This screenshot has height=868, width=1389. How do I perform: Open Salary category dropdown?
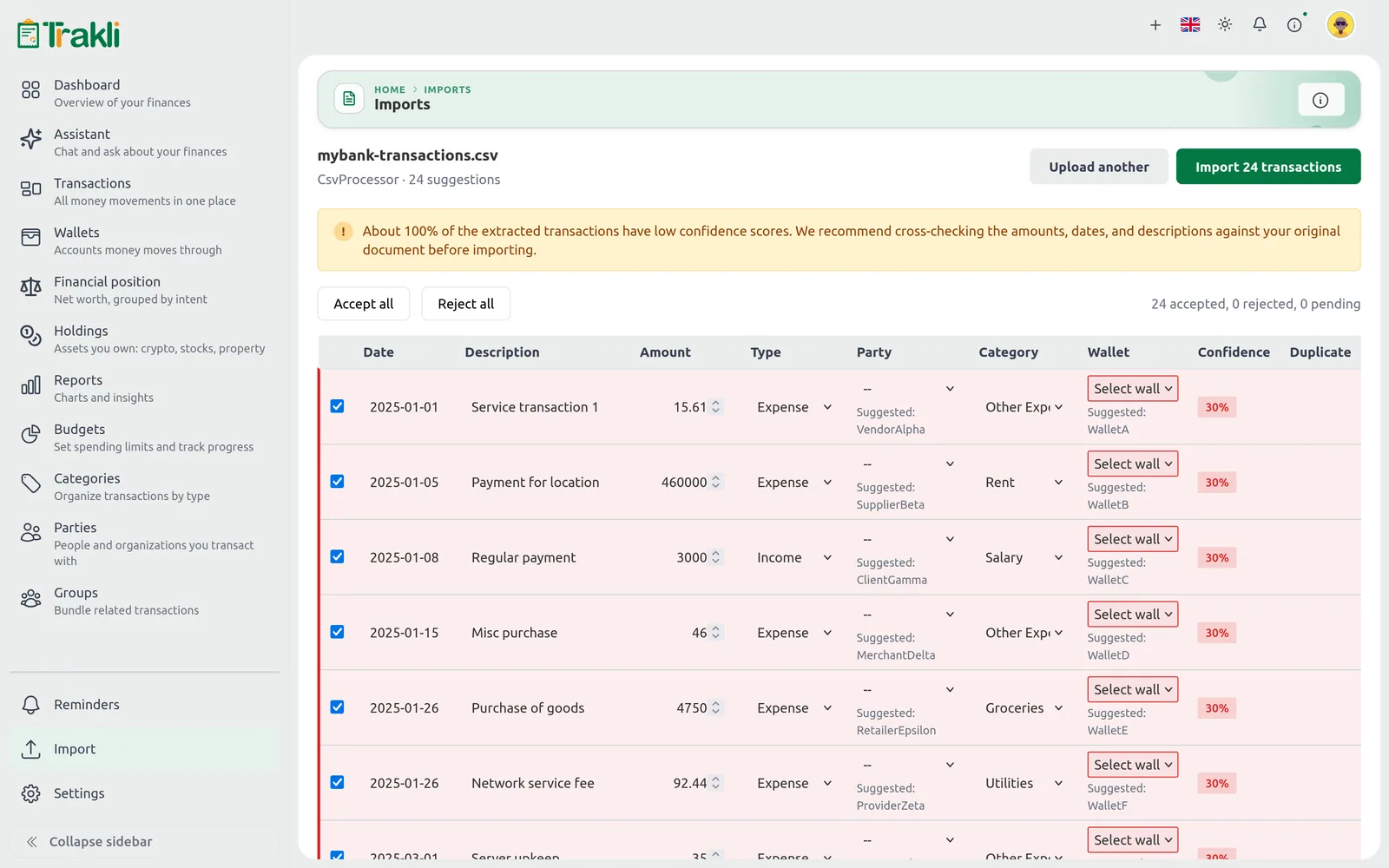(x=1024, y=557)
